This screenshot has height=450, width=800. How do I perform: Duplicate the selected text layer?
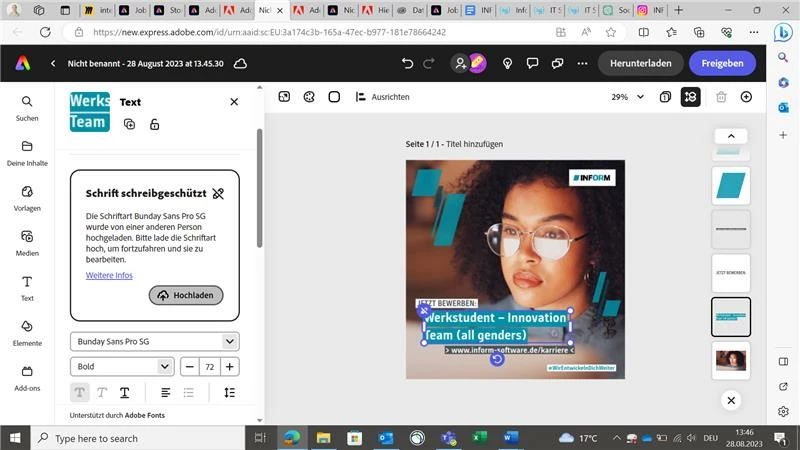click(130, 124)
